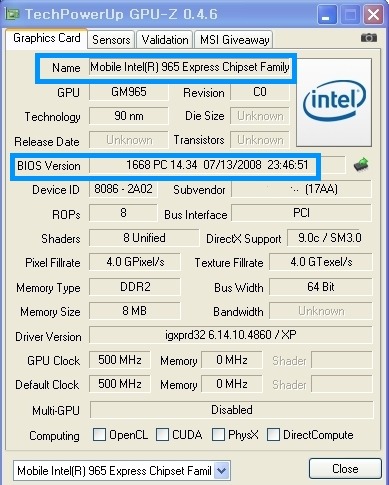Screen dimensions: 389x485
Task: Click the GPU Clock row Shader empty field
Action: [342, 360]
